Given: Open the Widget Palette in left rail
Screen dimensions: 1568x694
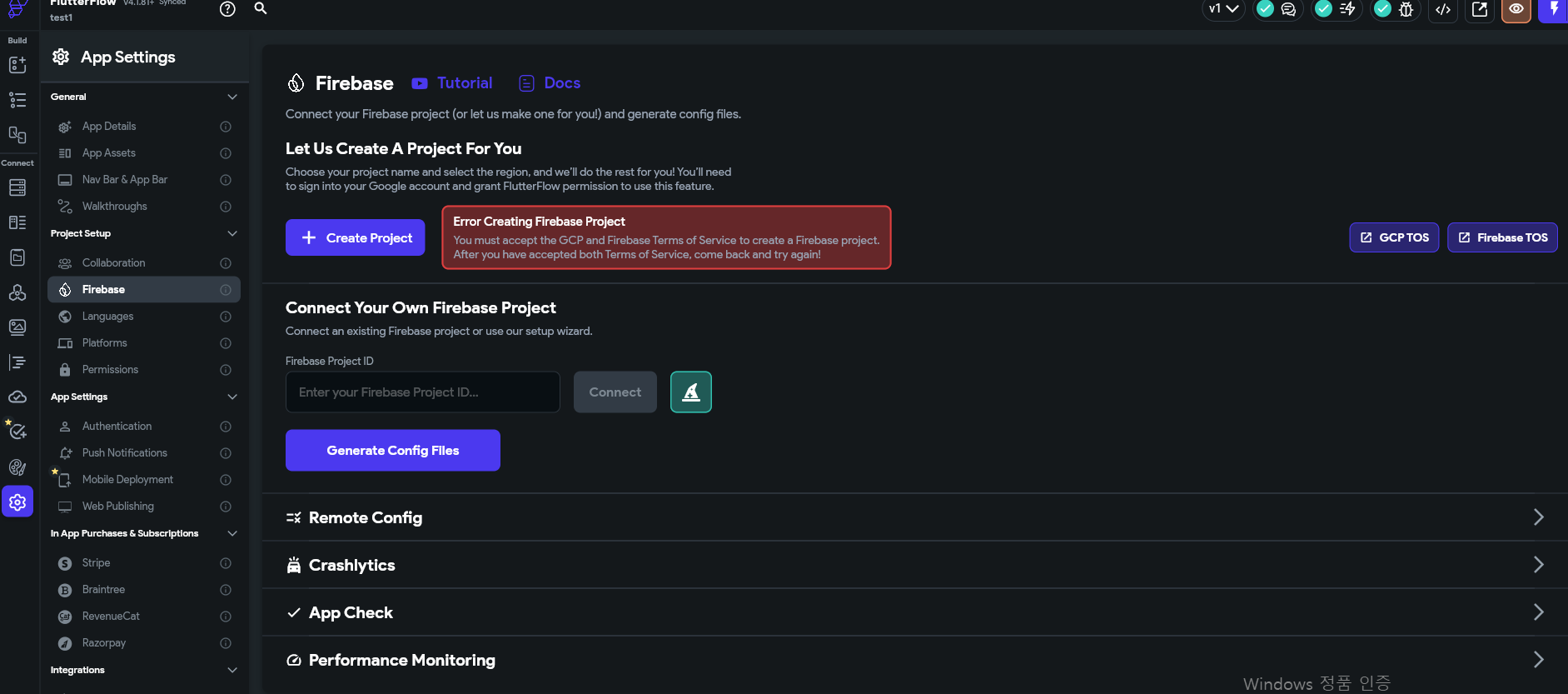Looking at the screenshot, I should [x=17, y=65].
